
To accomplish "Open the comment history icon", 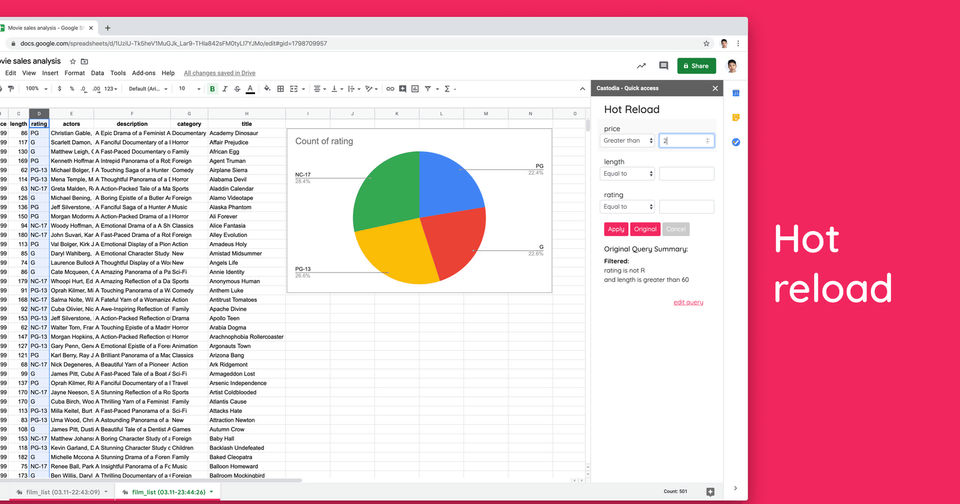I will coord(663,66).
